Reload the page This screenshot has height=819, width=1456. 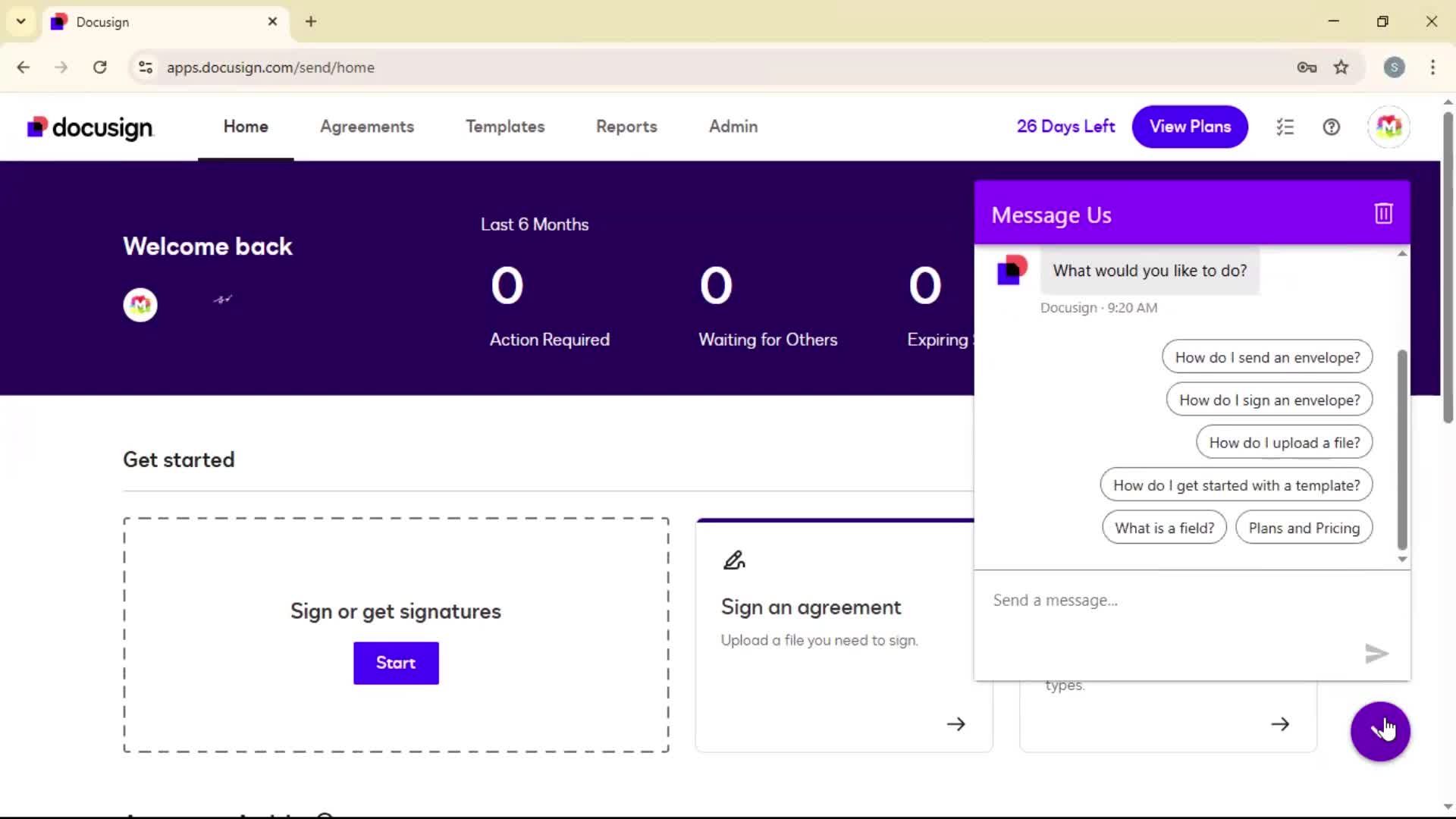100,67
